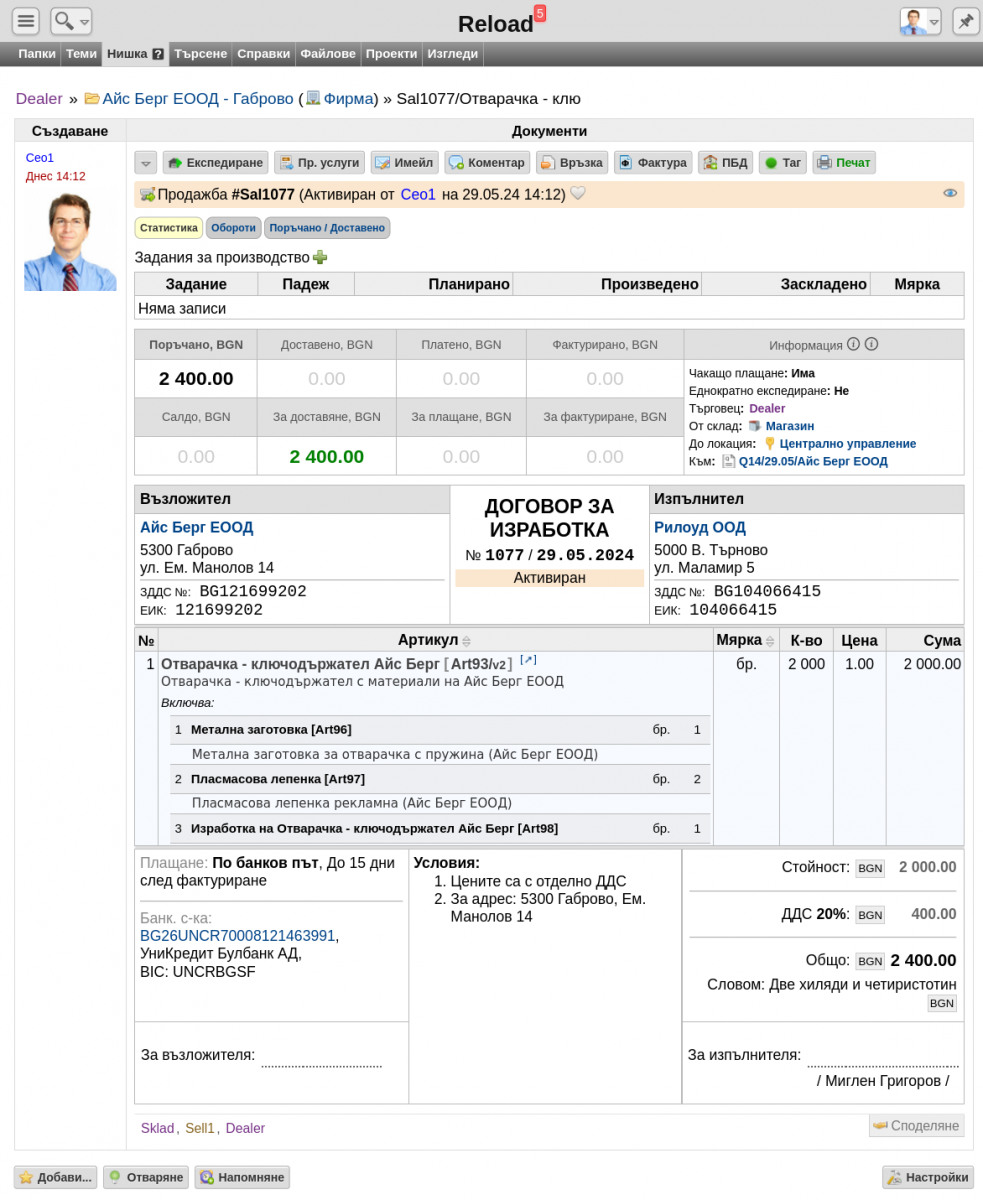Open the user profile dropdown
This screenshot has height=1200, width=983.
point(921,21)
